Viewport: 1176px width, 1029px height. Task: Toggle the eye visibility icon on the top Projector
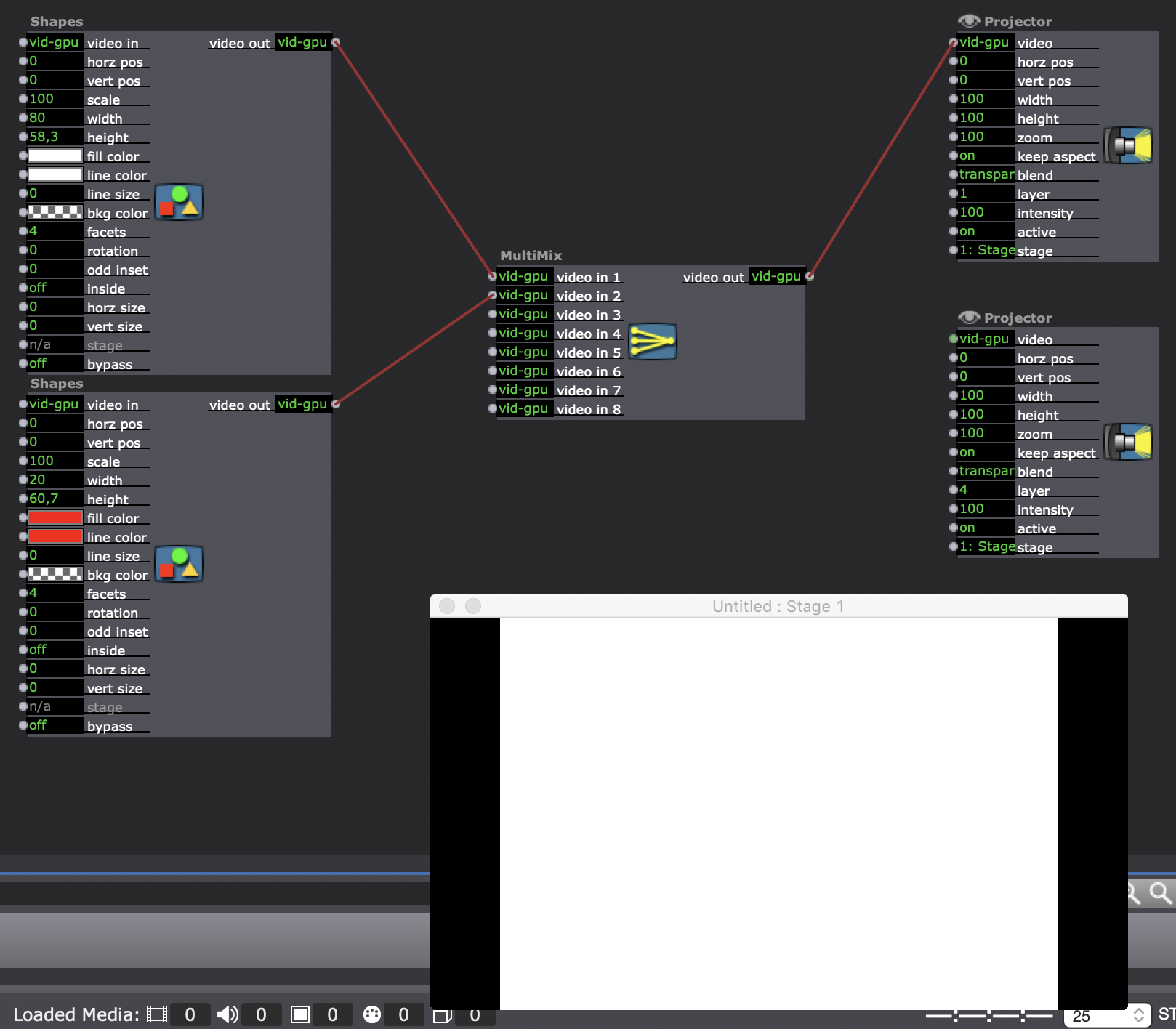[969, 21]
